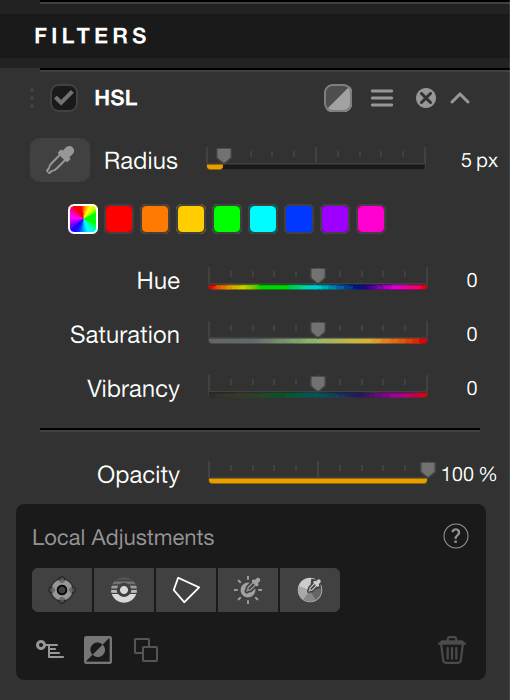Choose the color mask eyedropper tool
This screenshot has height=700, width=510.
click(x=310, y=590)
